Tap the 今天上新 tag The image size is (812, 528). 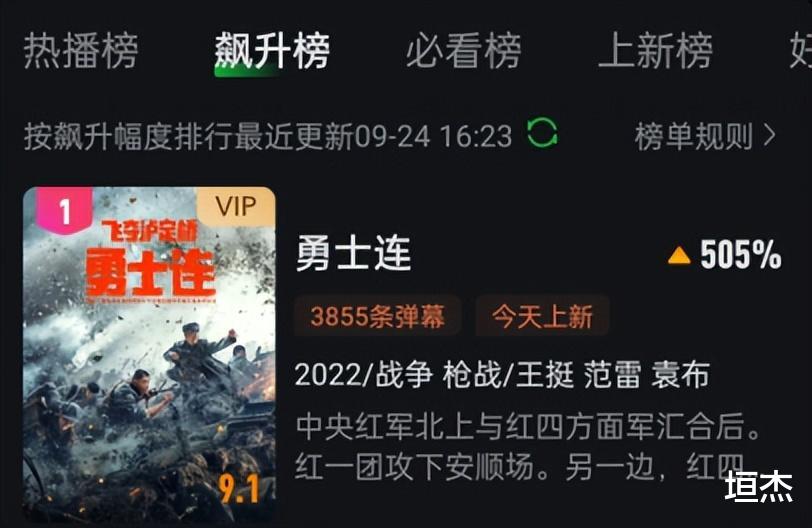click(542, 316)
